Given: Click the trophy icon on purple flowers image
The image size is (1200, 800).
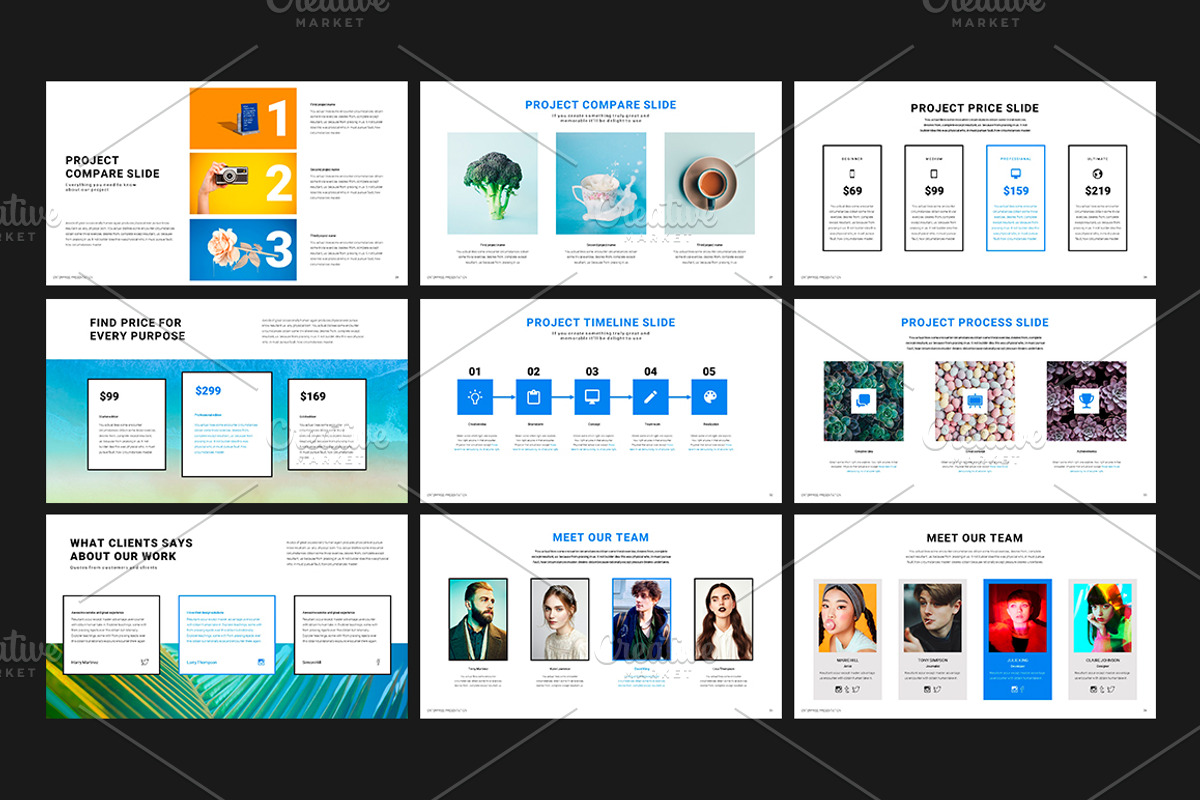Looking at the screenshot, I should click(1086, 402).
